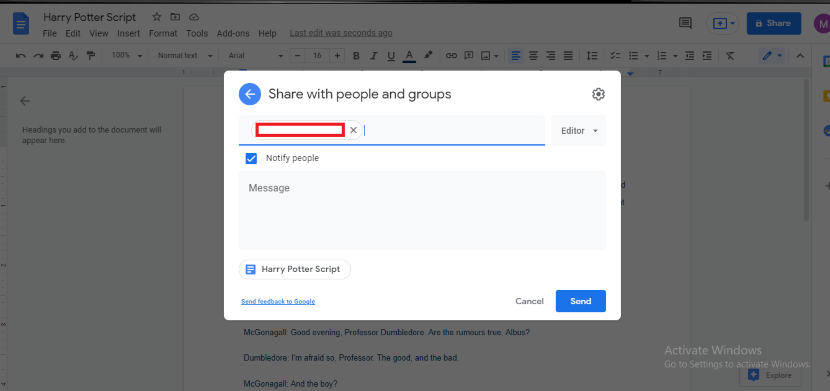Hide the menus with chevron
This screenshot has width=830, height=391.
coord(800,56)
